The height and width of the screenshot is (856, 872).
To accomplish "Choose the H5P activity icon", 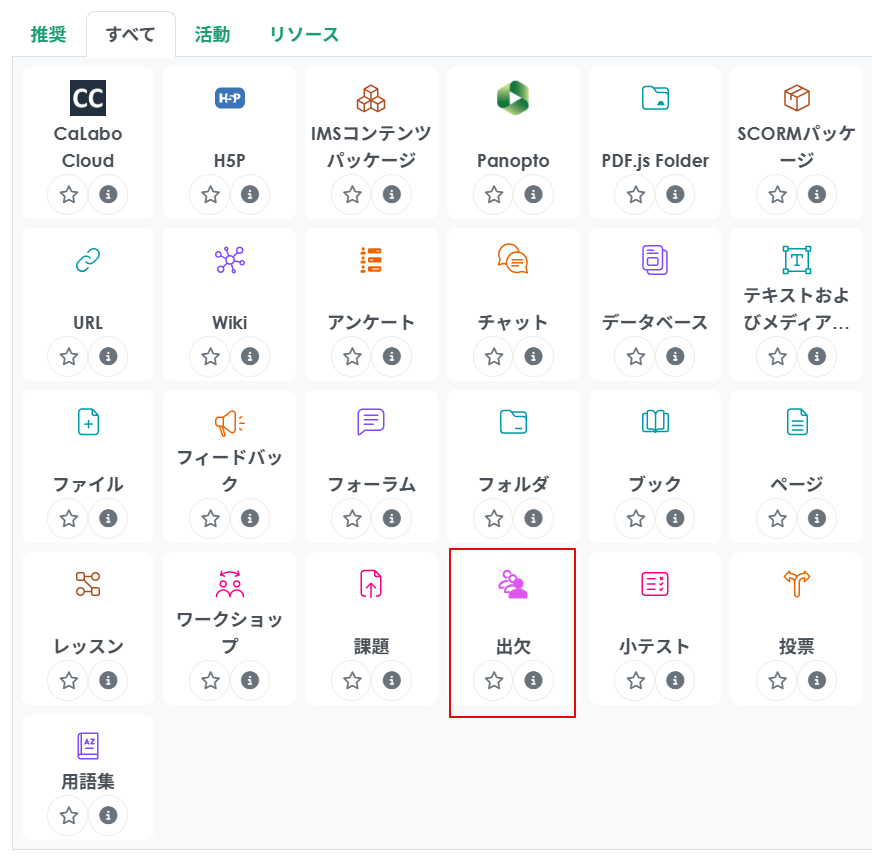I will (230, 98).
